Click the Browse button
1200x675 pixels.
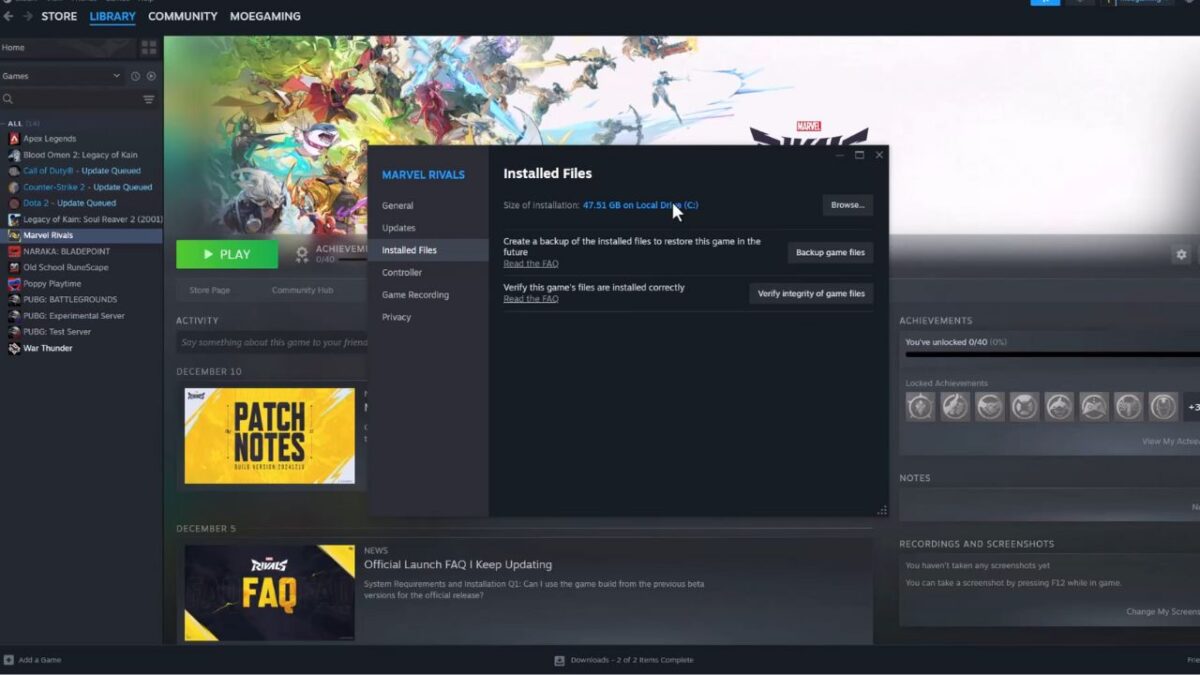coord(847,205)
